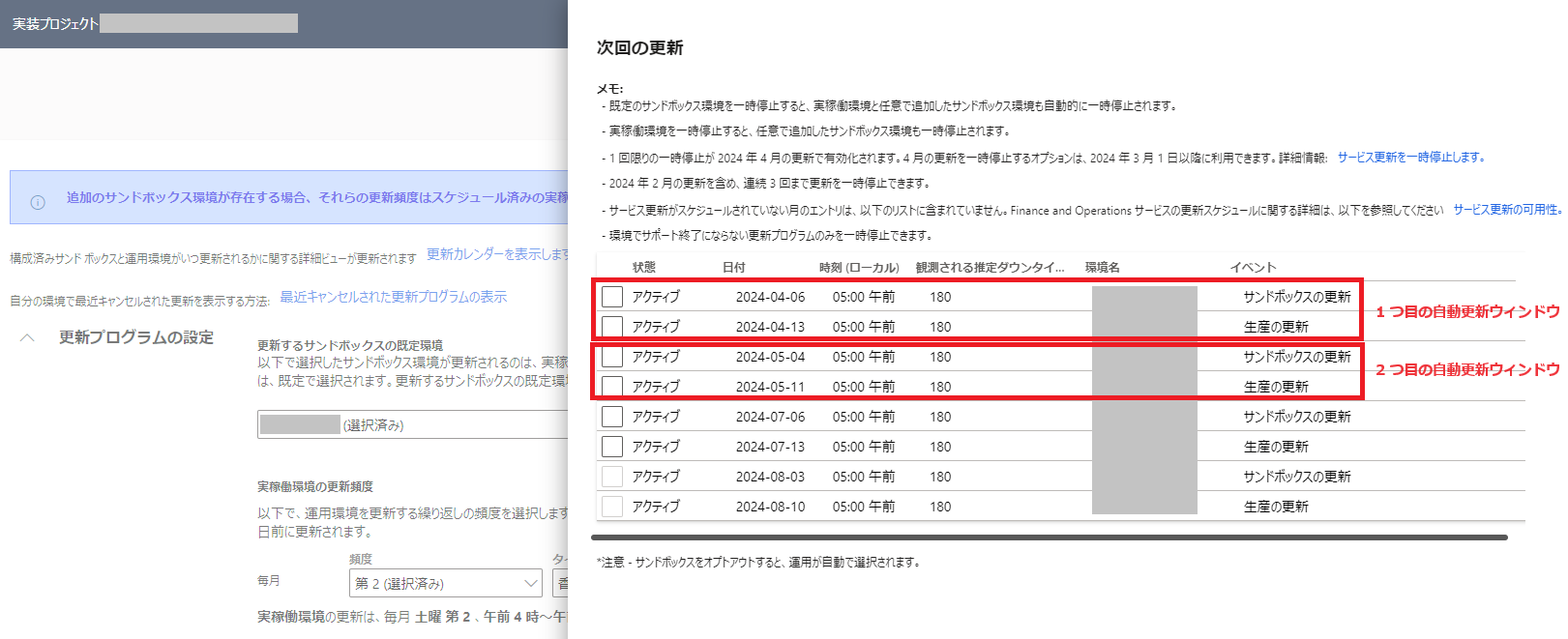This screenshot has width=1568, height=639.
Task: Select the checkbox for 2024-07-06
Action: 612,417
